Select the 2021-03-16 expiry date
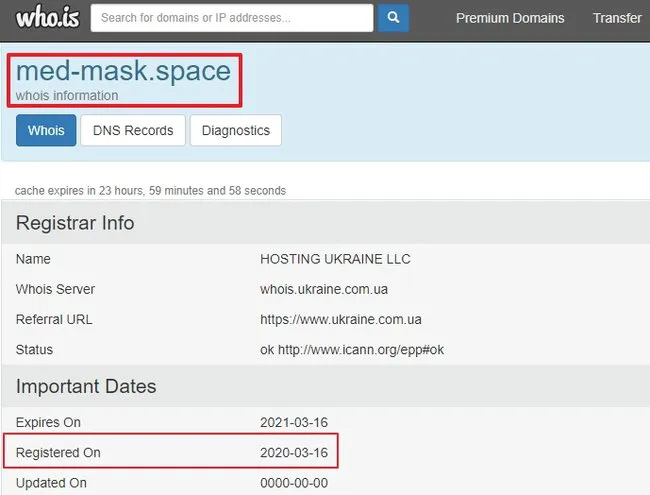Viewport: 650px width, 495px height. (294, 422)
